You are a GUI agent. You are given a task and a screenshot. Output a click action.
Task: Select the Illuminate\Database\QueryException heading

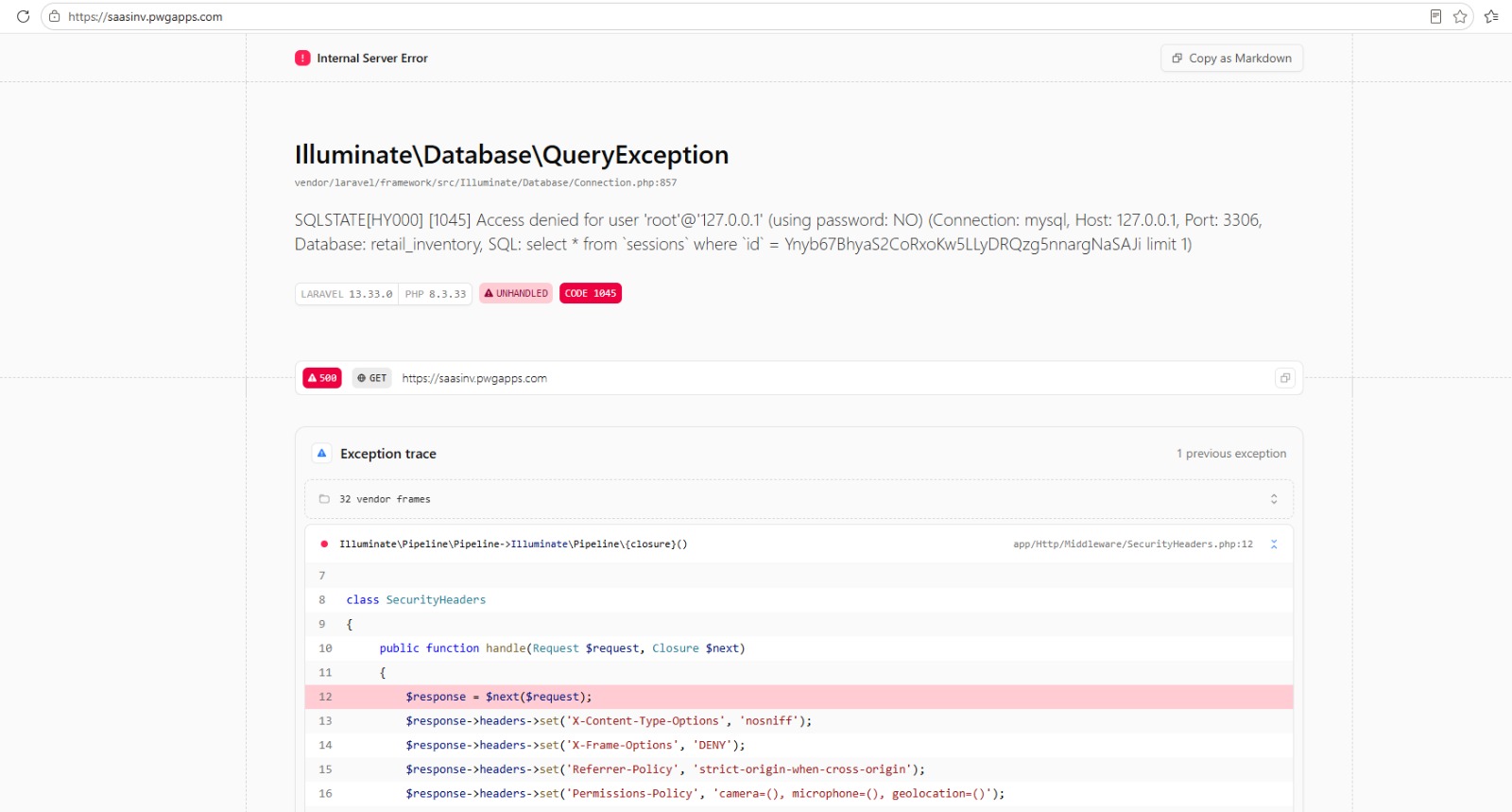[511, 155]
